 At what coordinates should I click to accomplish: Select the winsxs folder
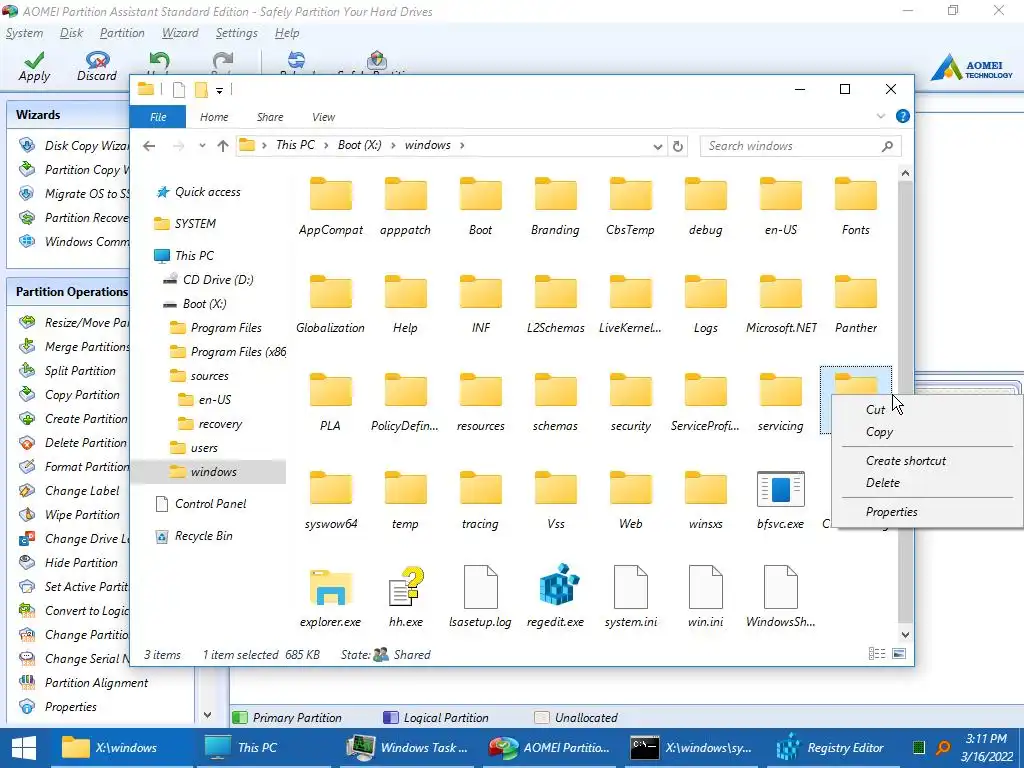pos(705,500)
